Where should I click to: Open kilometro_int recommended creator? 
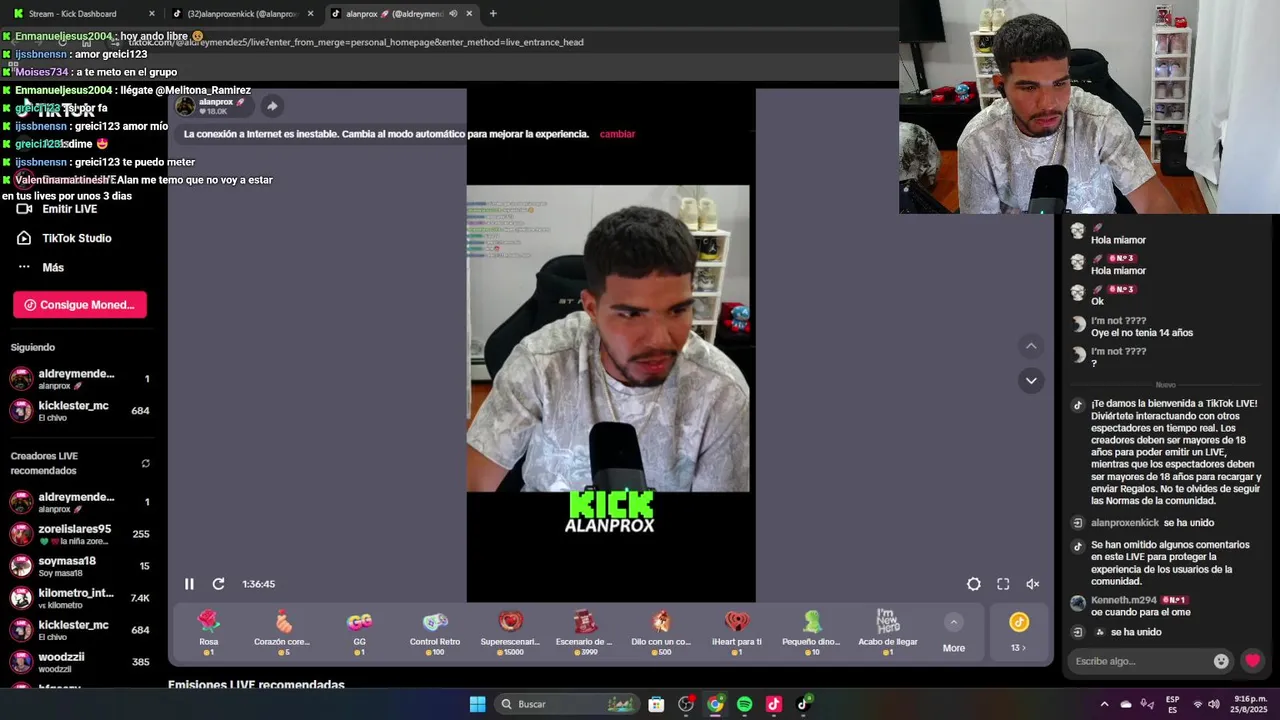pos(80,598)
